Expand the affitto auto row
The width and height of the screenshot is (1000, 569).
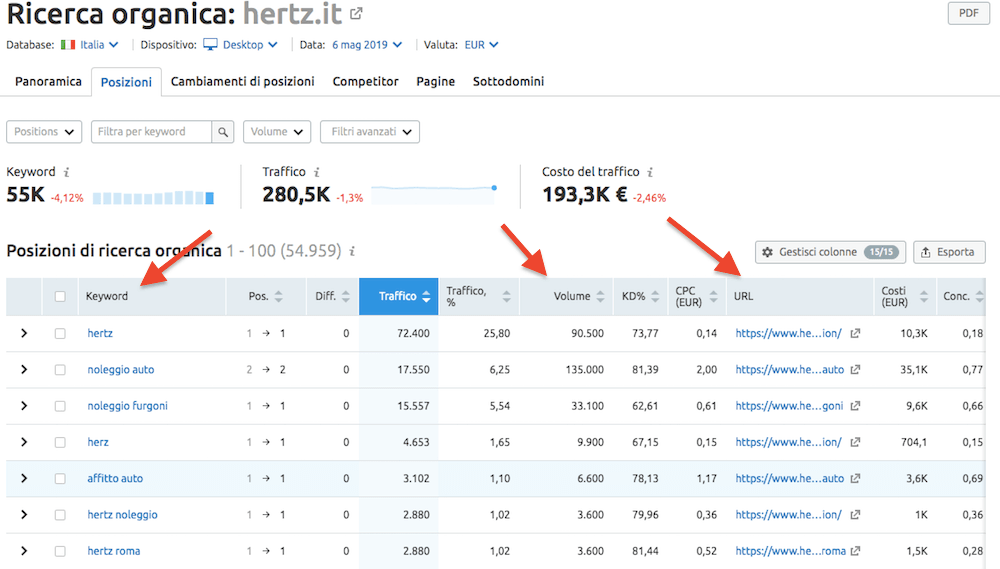click(24, 478)
